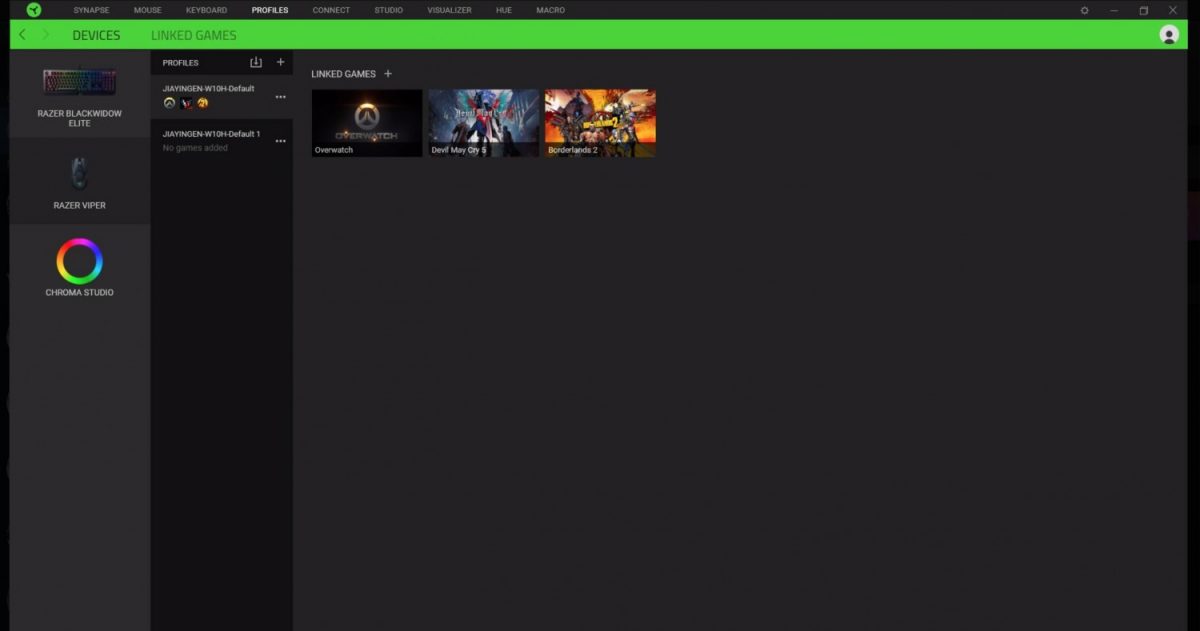
Task: Open the CONNECT tab
Action: 331,10
